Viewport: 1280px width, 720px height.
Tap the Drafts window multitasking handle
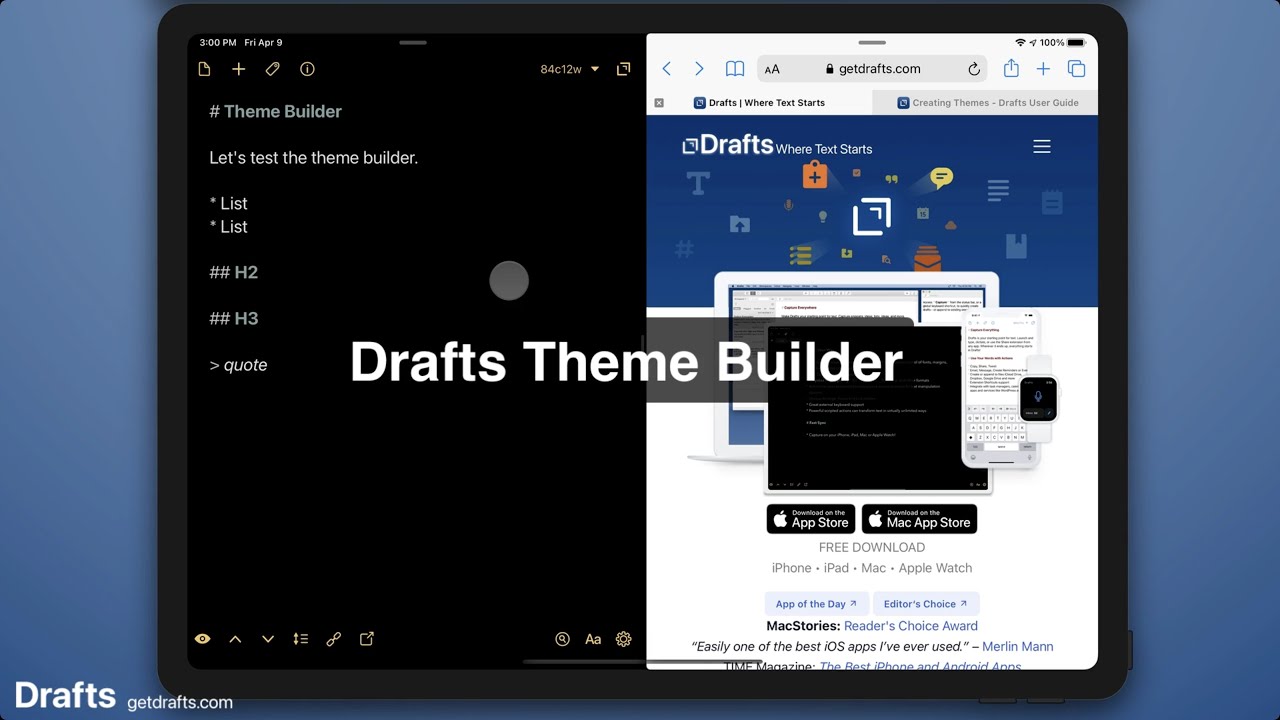(413, 43)
